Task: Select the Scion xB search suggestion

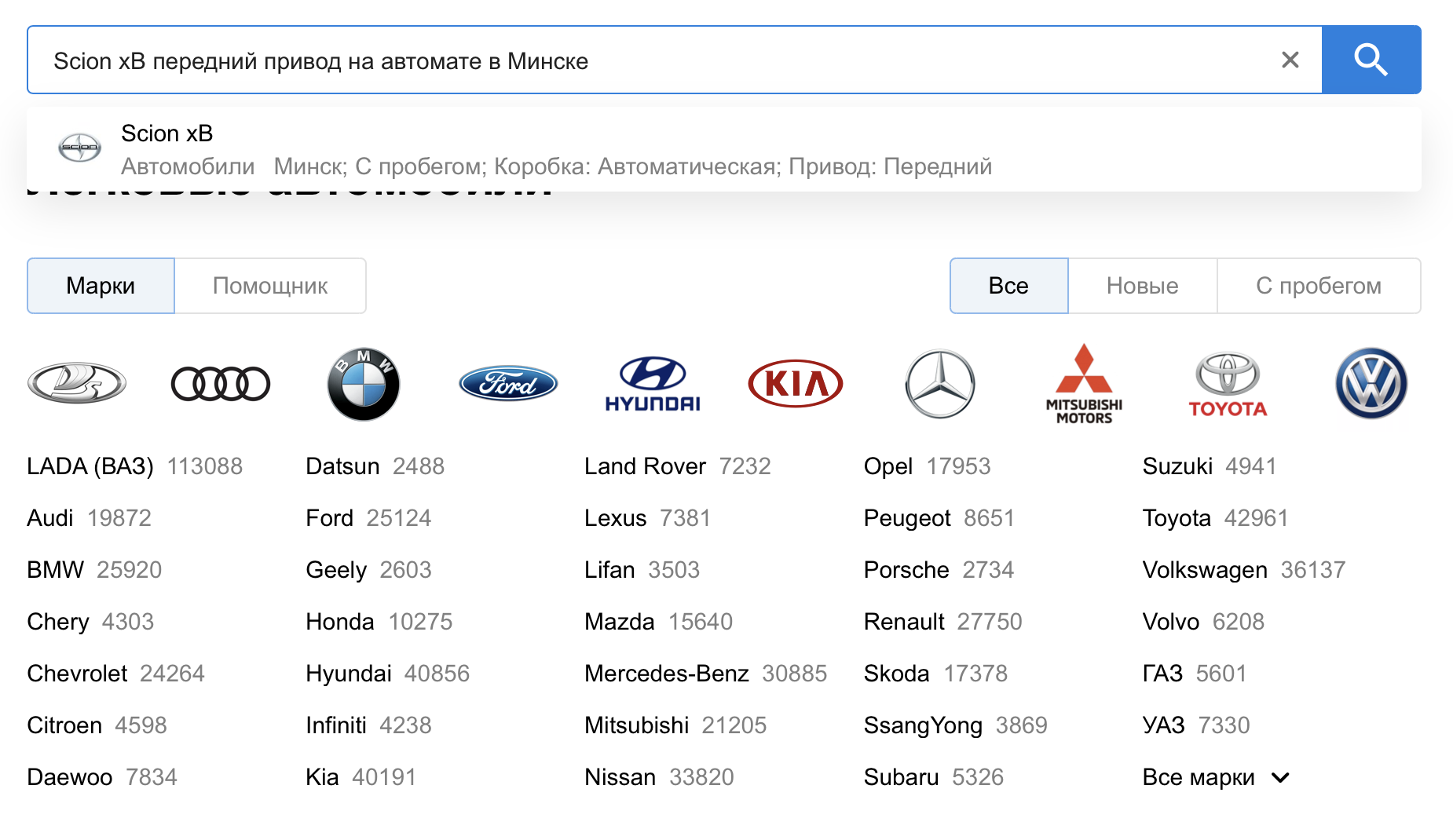Action: click(x=723, y=149)
